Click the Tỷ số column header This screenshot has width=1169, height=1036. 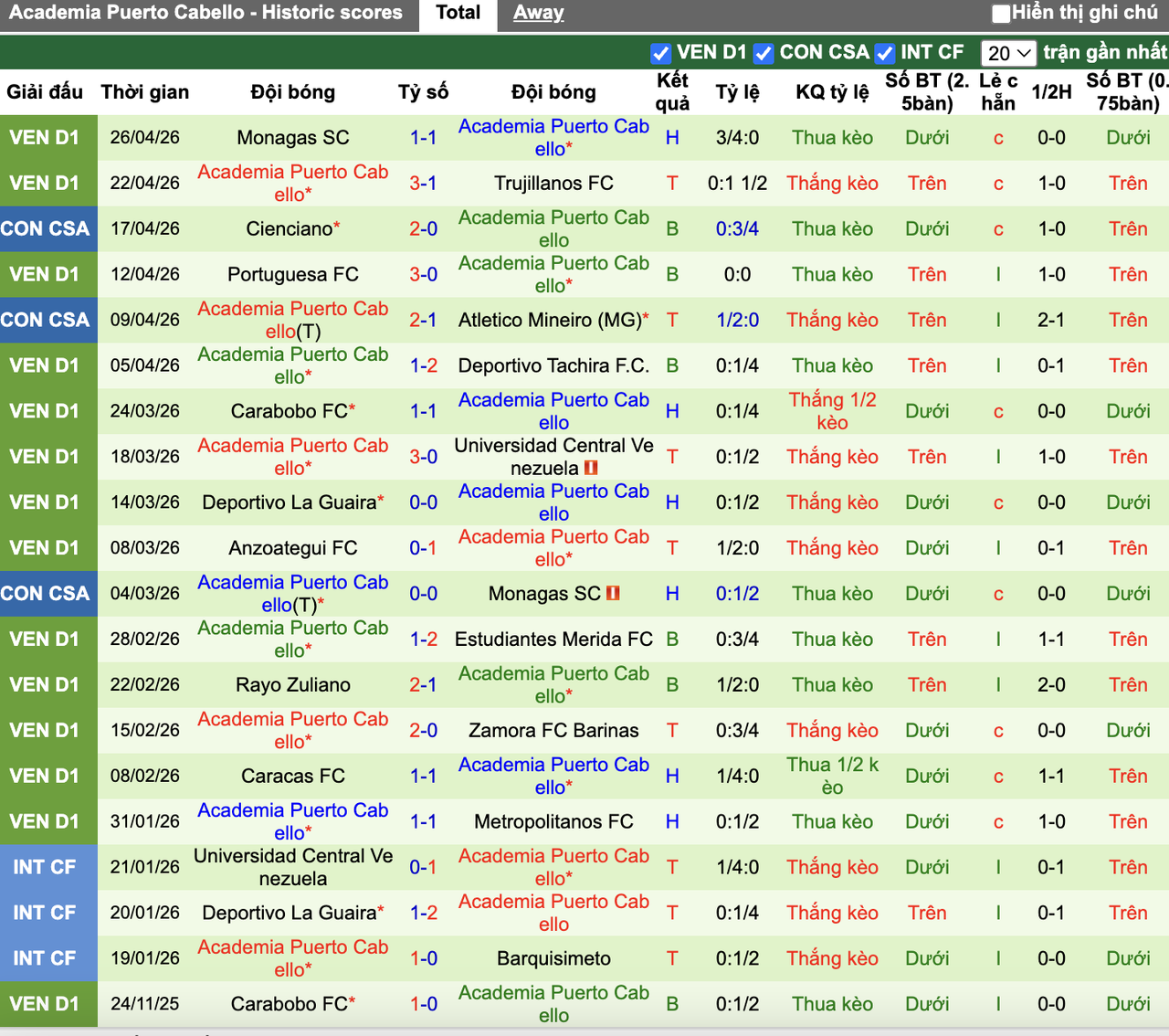[x=423, y=92]
